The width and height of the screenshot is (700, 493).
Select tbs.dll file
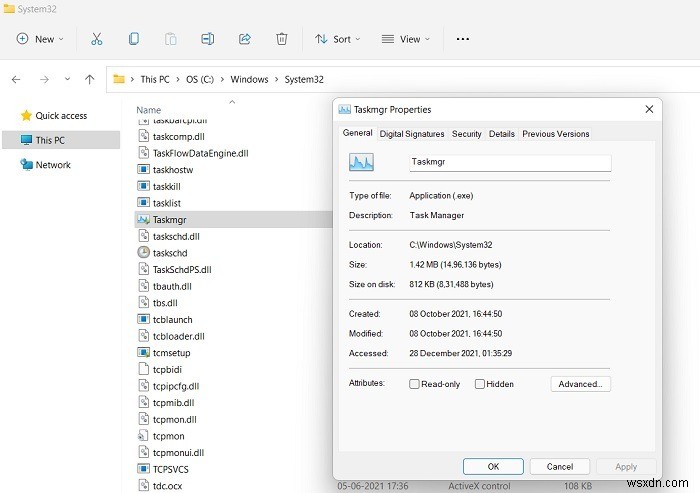(x=165, y=303)
